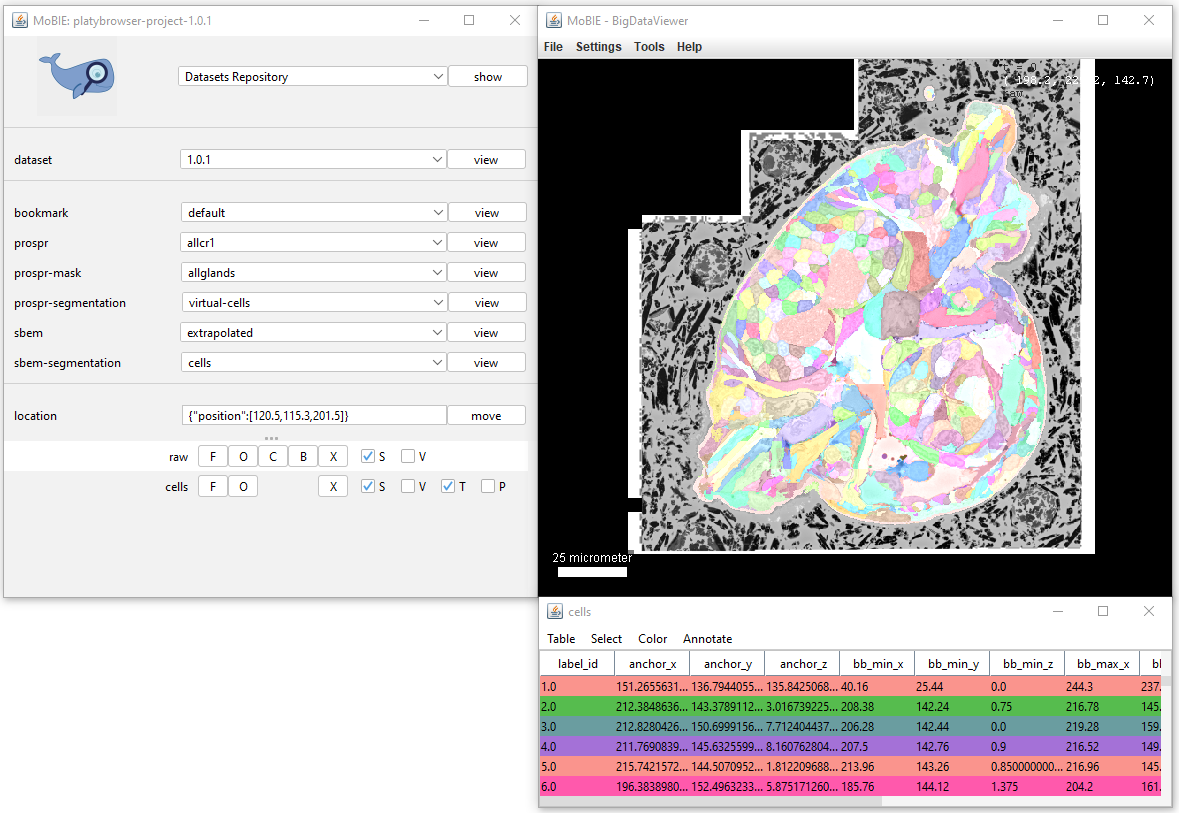
Task: Uncheck the T checkbox for cells
Action: (x=448, y=487)
